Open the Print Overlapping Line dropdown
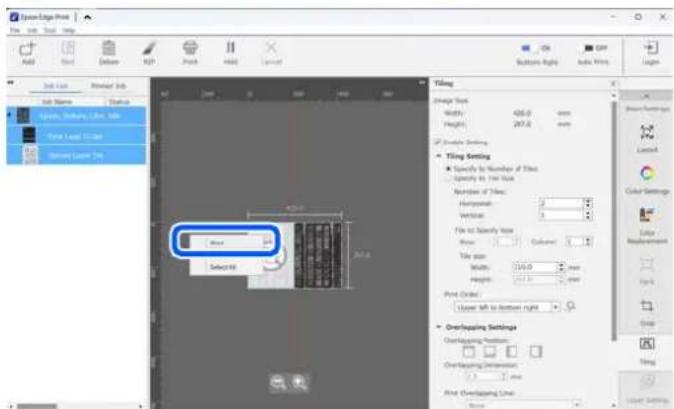 (523, 405)
